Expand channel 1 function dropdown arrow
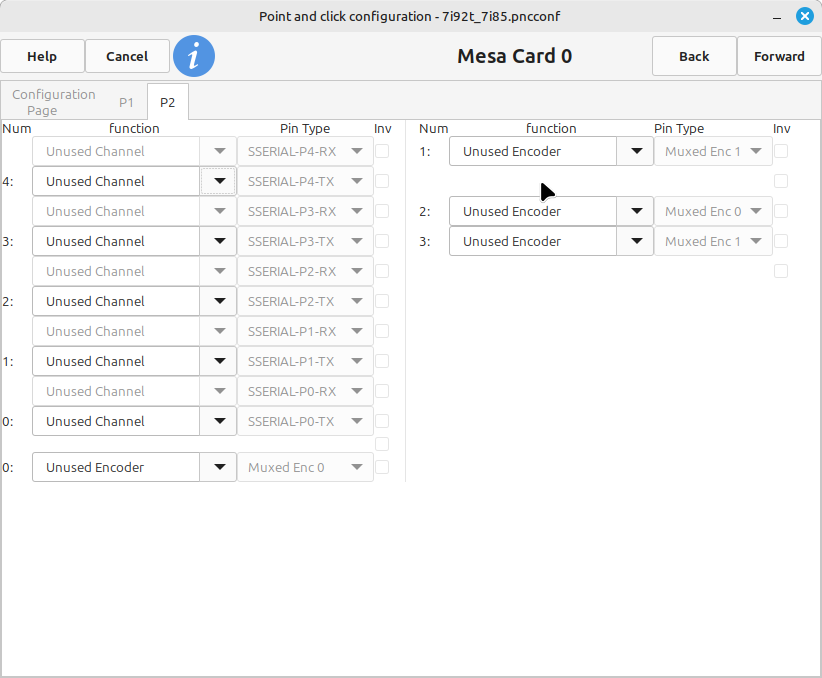The image size is (822, 678). [x=218, y=361]
